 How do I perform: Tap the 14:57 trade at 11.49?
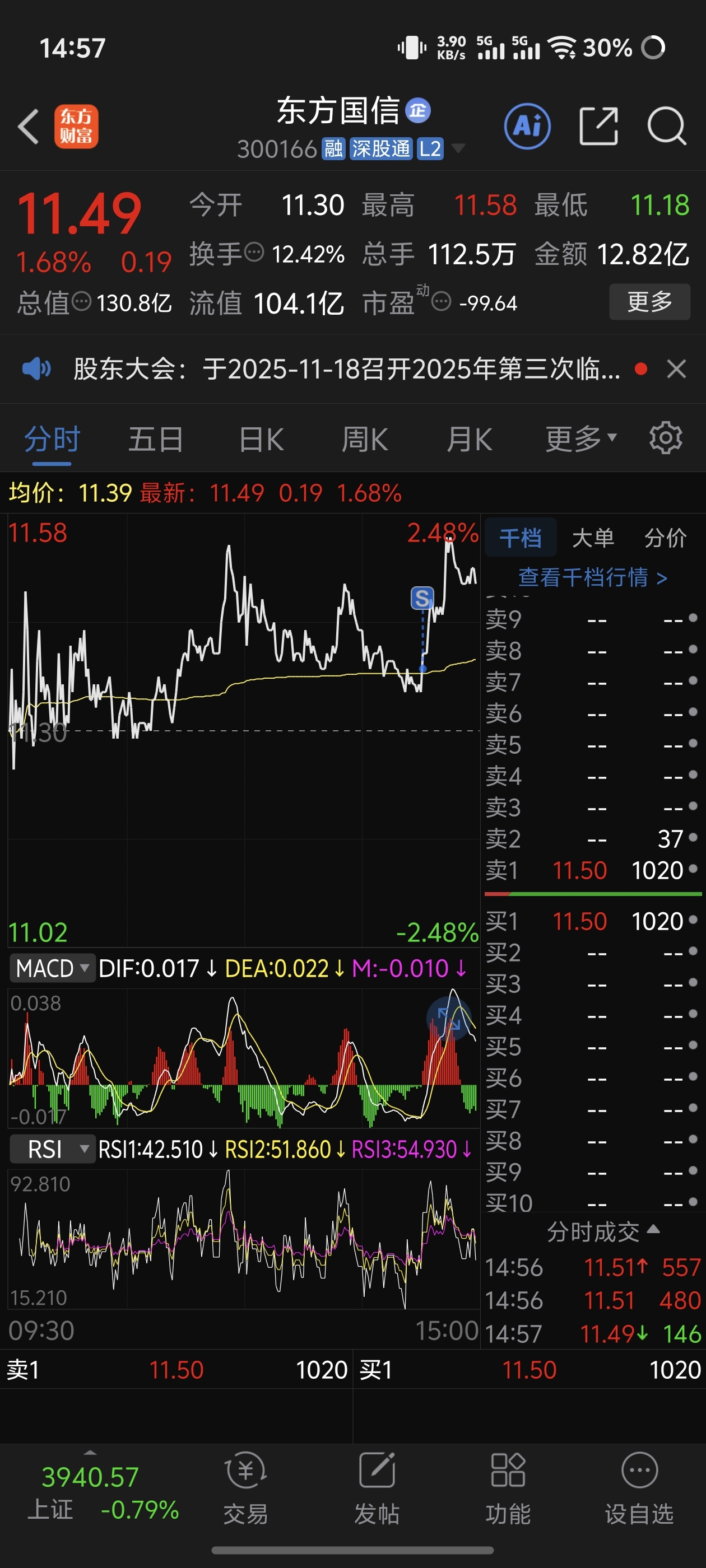click(593, 1334)
